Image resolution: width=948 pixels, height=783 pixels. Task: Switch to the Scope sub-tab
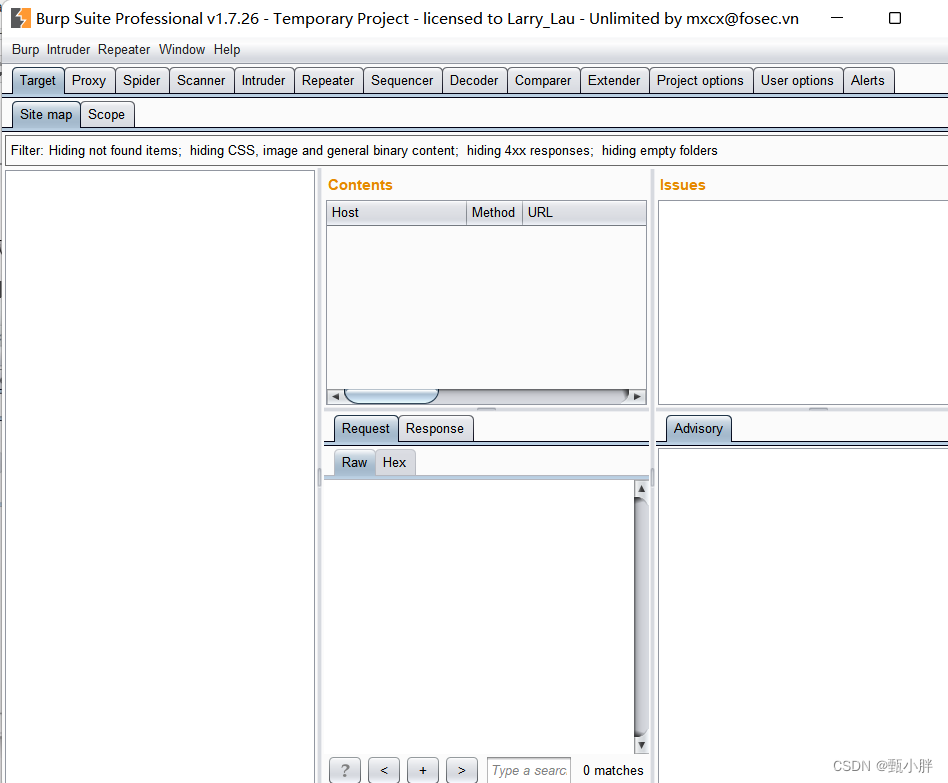[106, 114]
